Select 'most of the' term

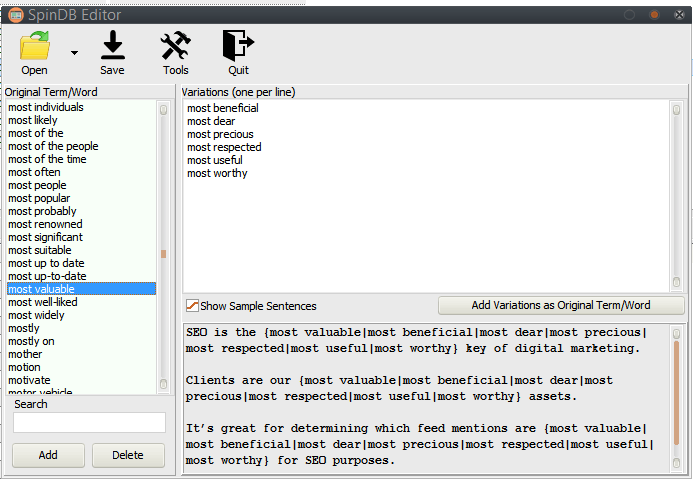click(x=81, y=133)
